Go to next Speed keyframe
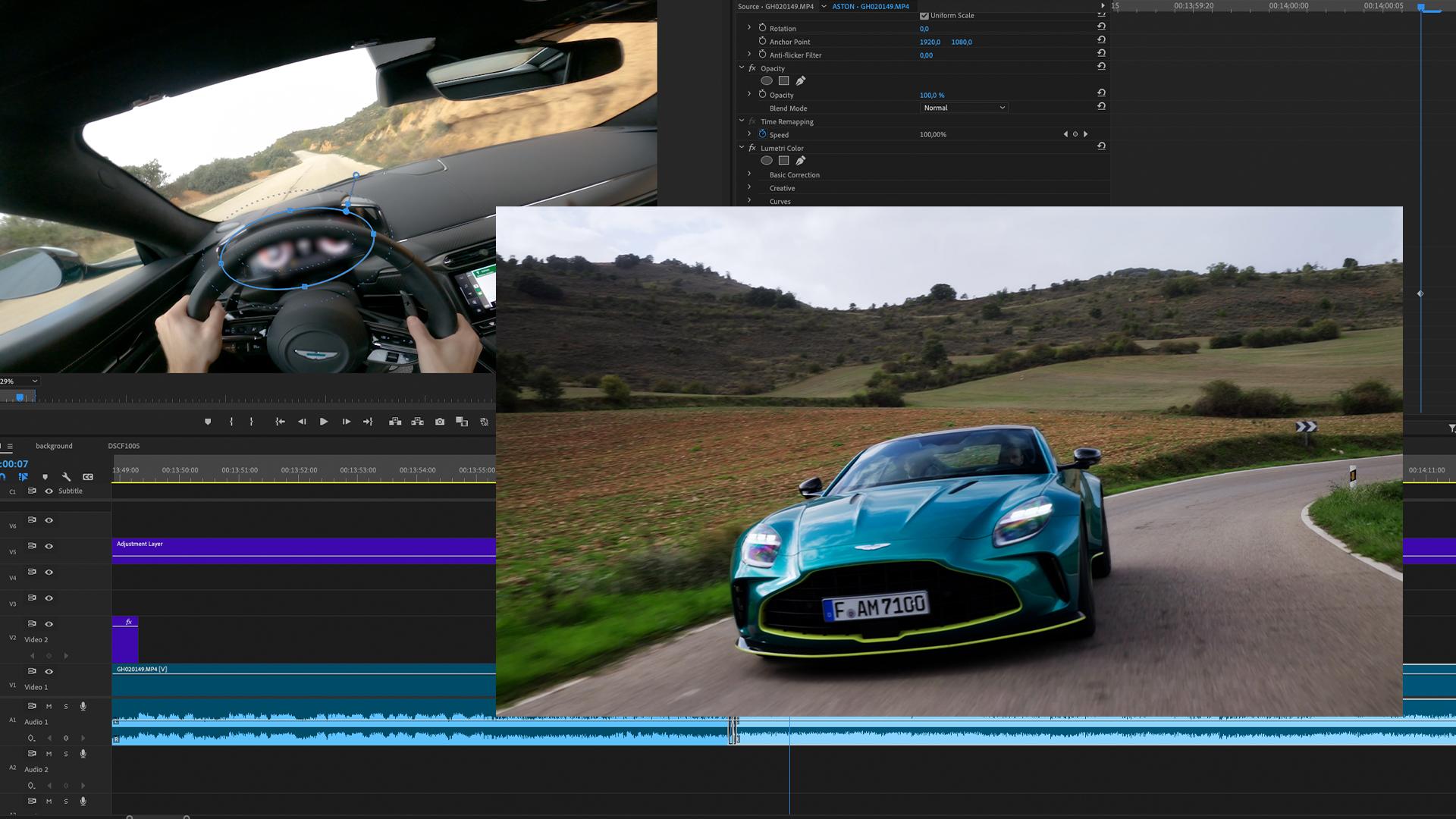 pyautogui.click(x=1086, y=134)
